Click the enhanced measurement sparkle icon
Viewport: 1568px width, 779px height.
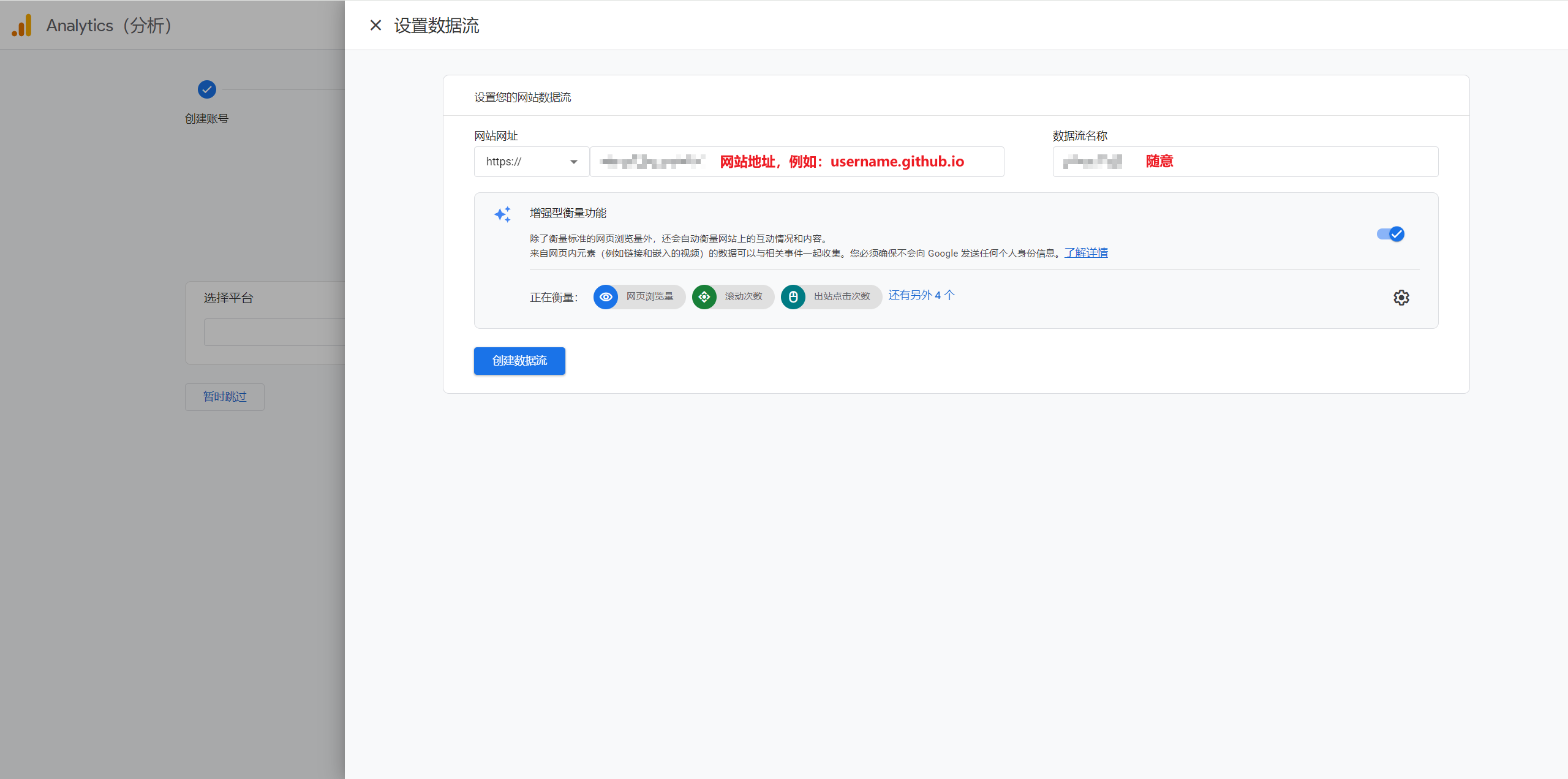(502, 214)
